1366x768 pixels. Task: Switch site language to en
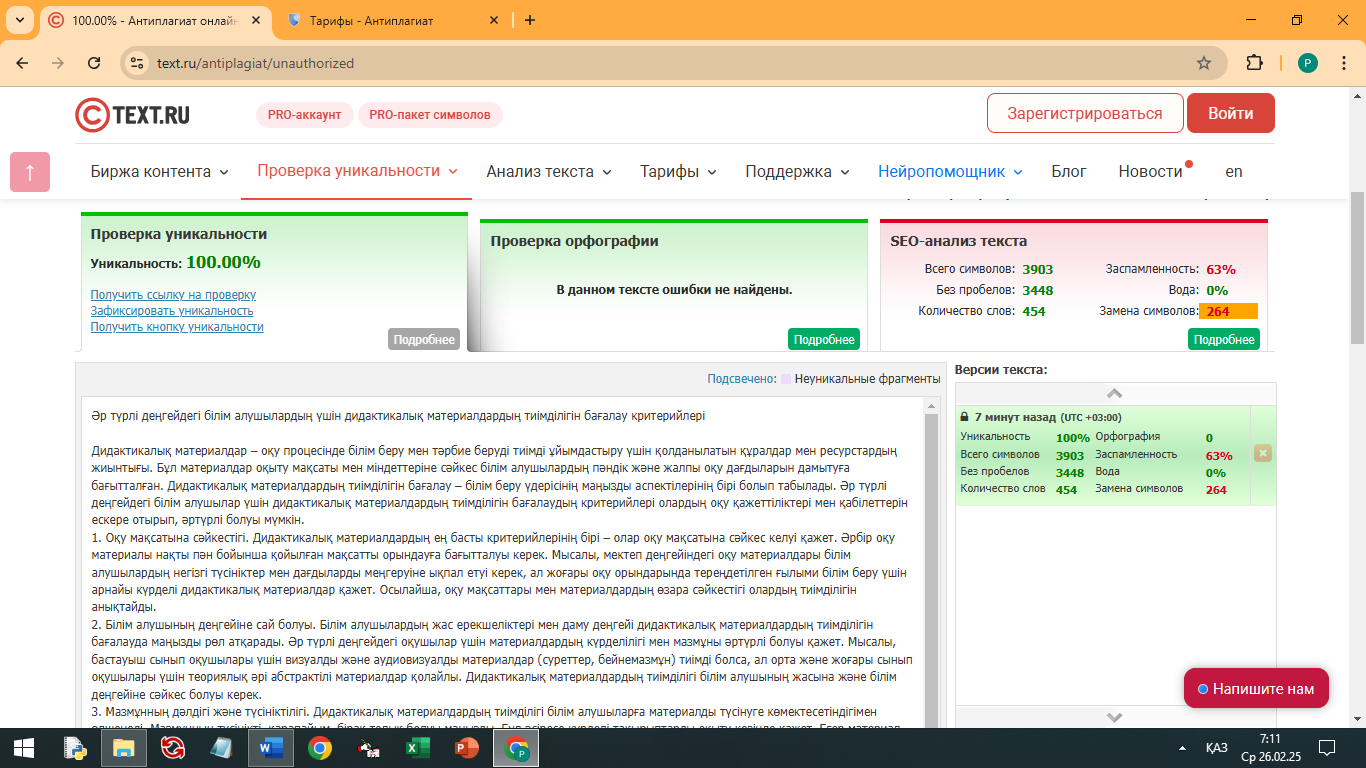(x=1234, y=171)
